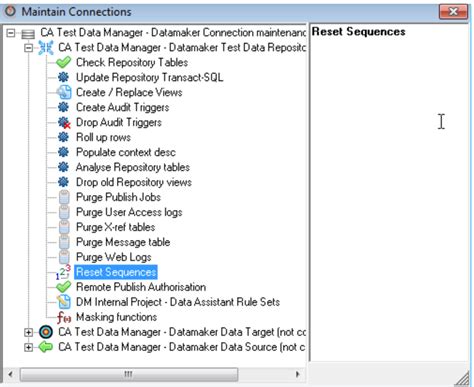474x387 pixels.
Task: Click the gear with red X icon for Drop Audit Triggers
Action: point(64,122)
